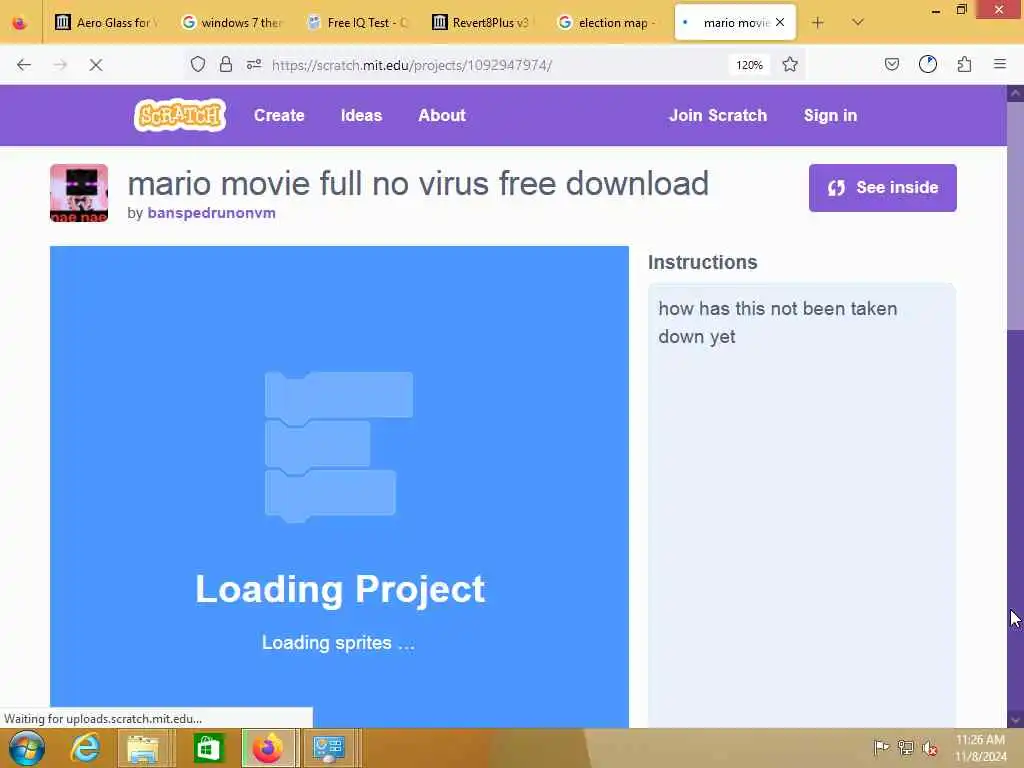Image resolution: width=1024 pixels, height=768 pixels.
Task: Expand the list all tabs chevron
Action: click(x=858, y=22)
